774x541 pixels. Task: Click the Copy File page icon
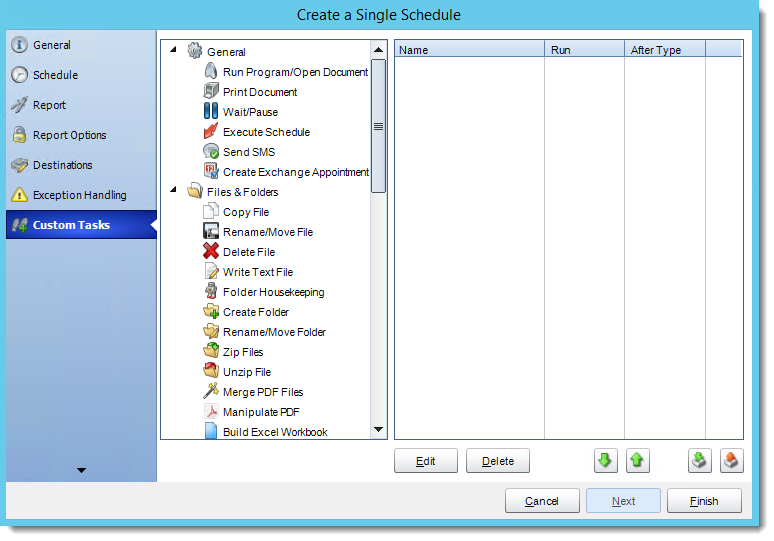click(211, 211)
